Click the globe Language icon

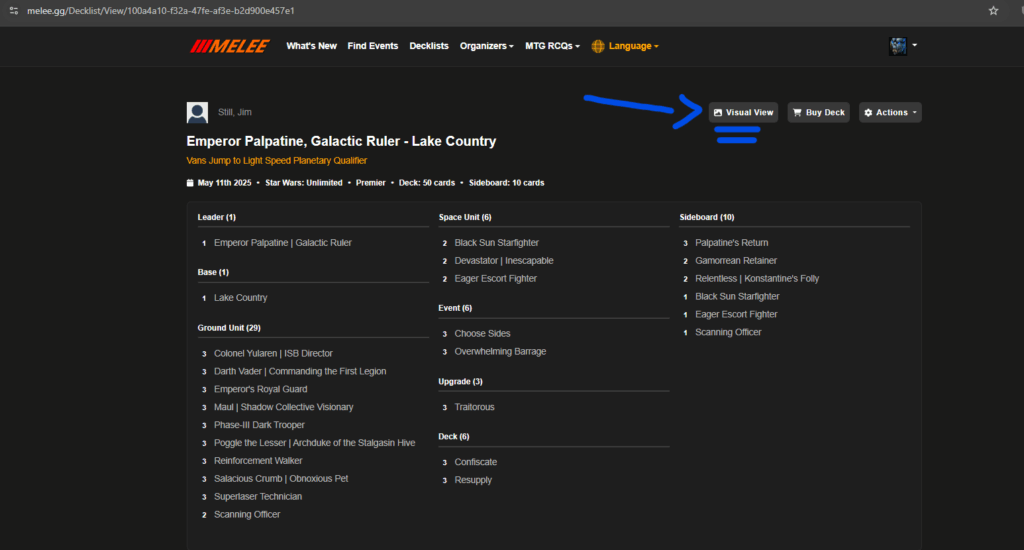598,46
